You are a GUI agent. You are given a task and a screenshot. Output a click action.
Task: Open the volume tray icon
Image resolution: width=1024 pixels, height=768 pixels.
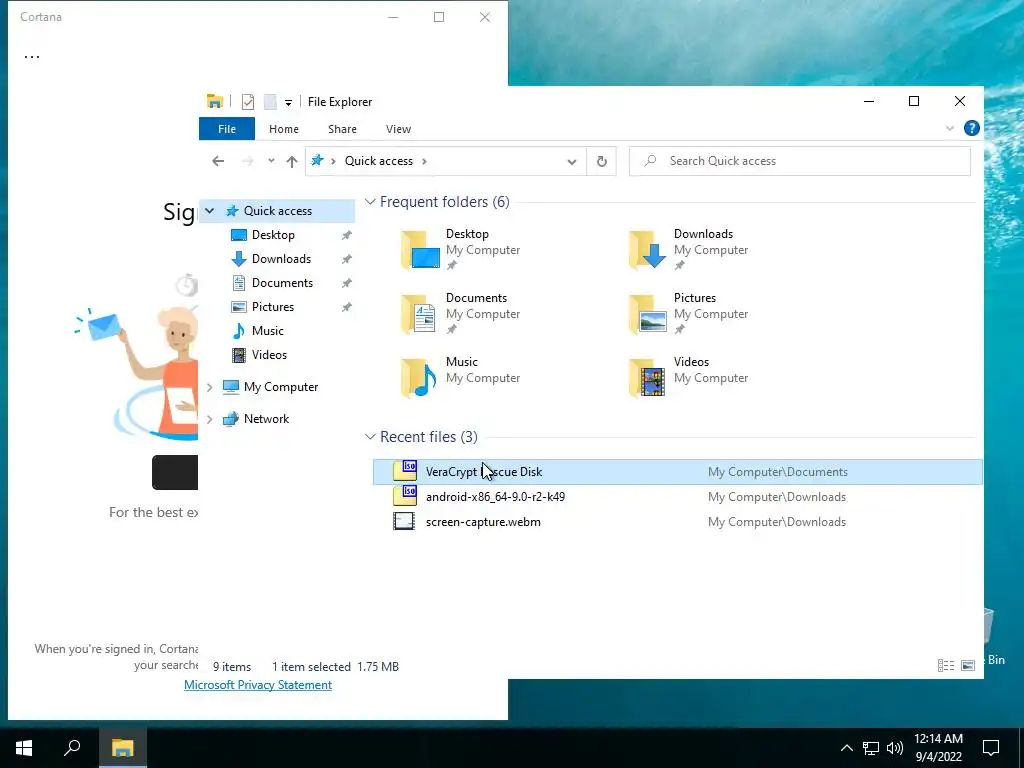pyautogui.click(x=895, y=748)
